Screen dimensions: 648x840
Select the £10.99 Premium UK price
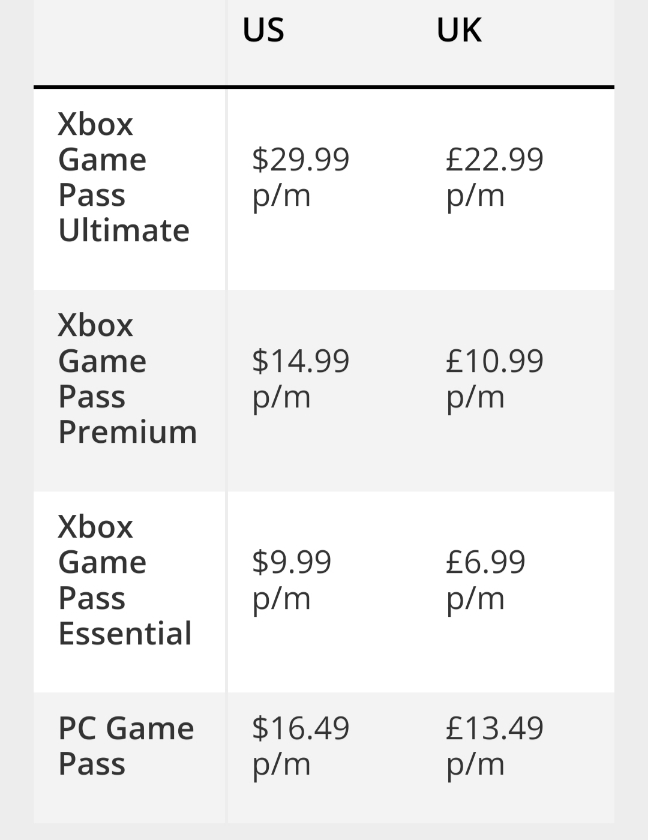[494, 361]
